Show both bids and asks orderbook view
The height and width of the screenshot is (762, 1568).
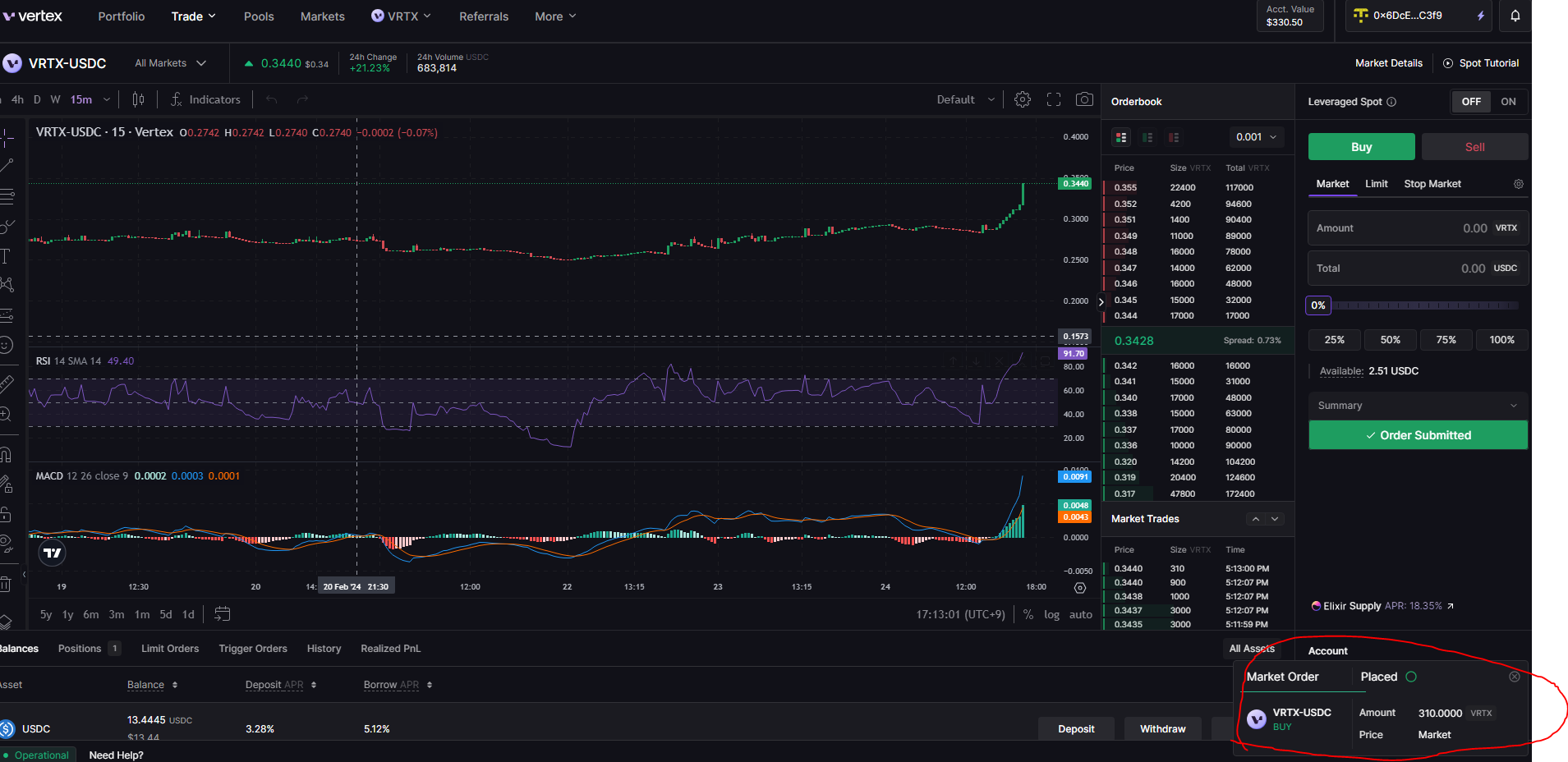click(1121, 137)
